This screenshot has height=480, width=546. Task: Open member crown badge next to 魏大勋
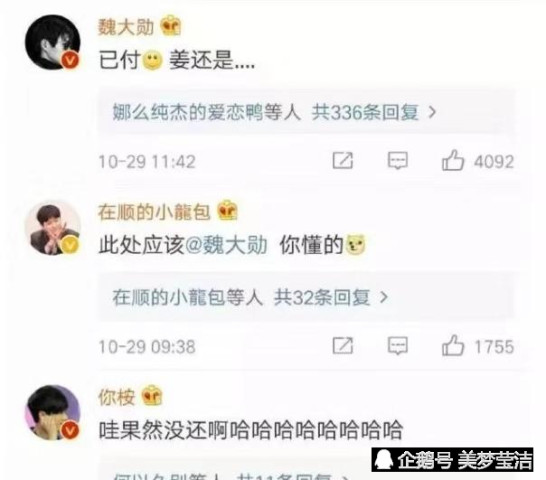tap(171, 26)
